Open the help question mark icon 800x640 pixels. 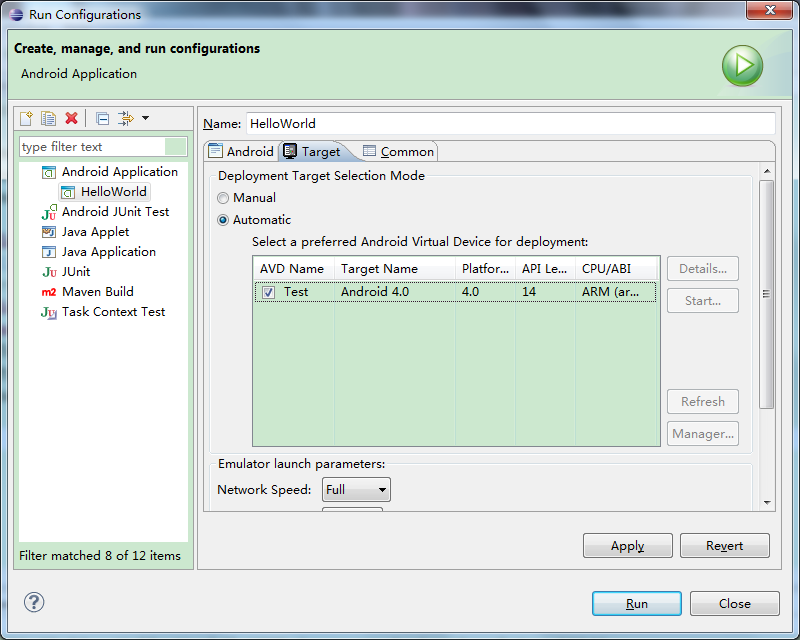[x=34, y=602]
